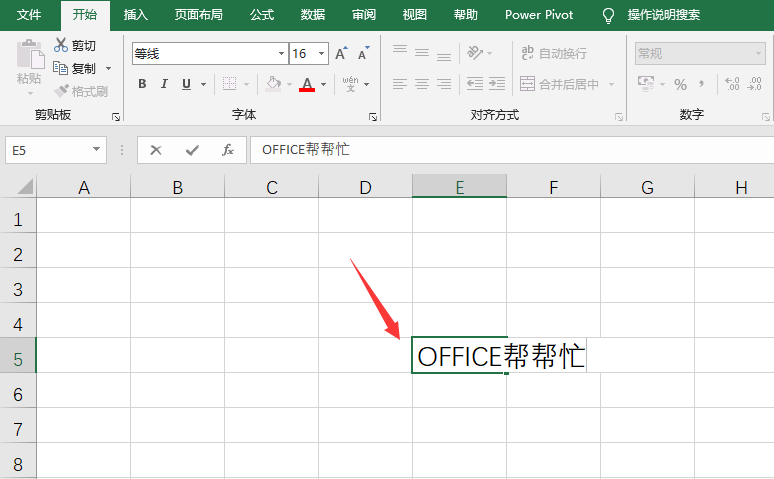Image resolution: width=774 pixels, height=479 pixels.
Task: Apply font color with the red A button
Action: (307, 84)
